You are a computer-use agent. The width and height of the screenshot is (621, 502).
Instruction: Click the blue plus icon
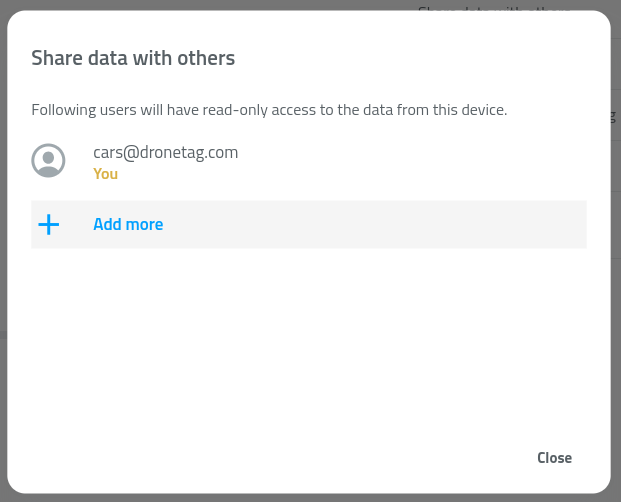(x=49, y=224)
